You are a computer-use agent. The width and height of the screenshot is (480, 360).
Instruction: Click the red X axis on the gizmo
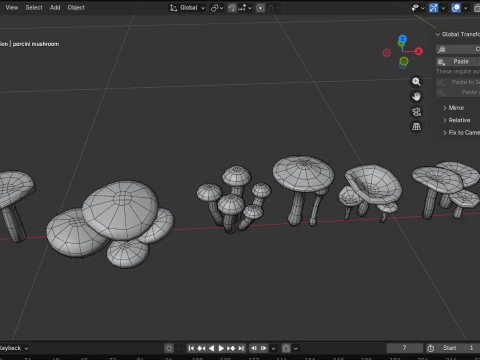(419, 51)
